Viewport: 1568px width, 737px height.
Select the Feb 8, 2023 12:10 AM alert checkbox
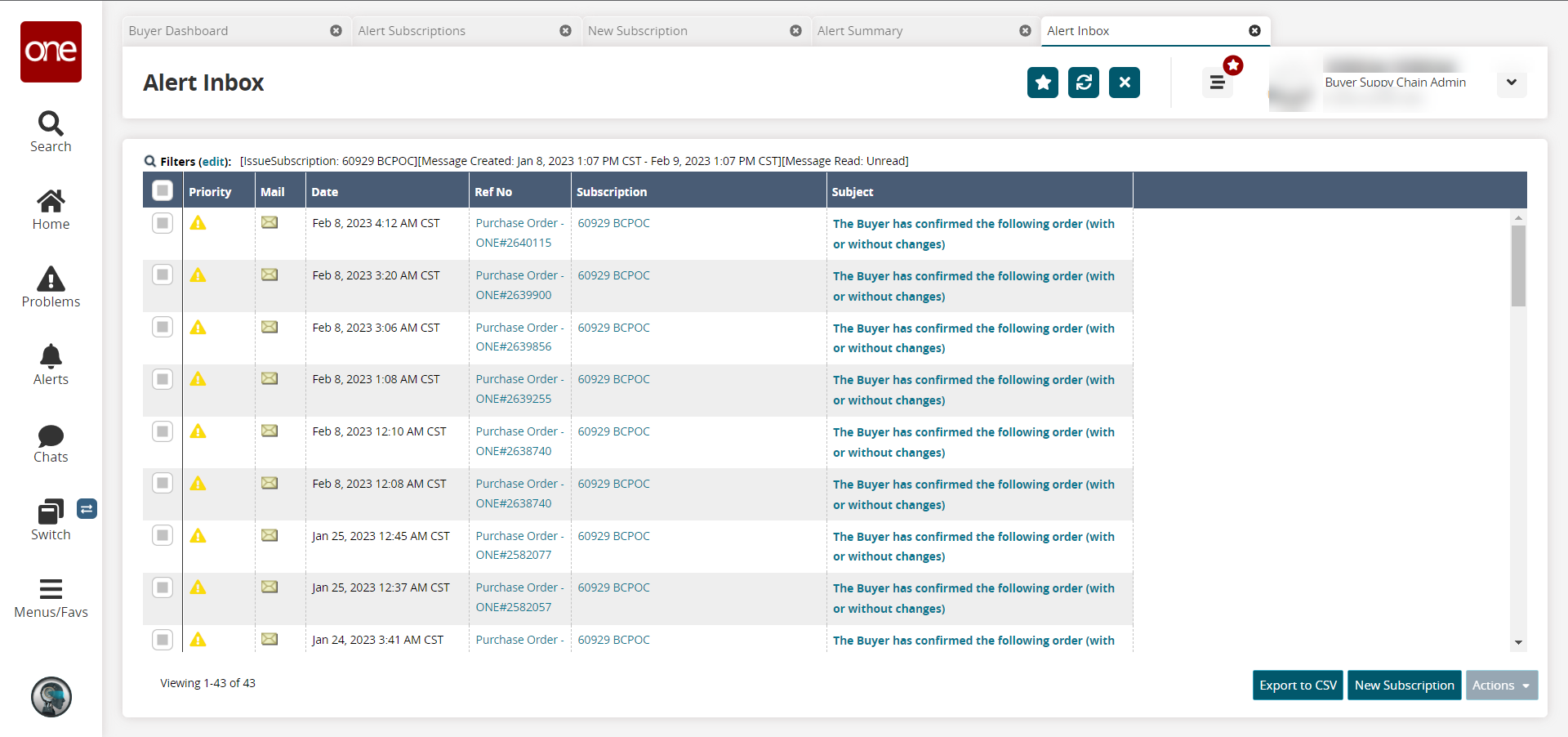coord(163,431)
